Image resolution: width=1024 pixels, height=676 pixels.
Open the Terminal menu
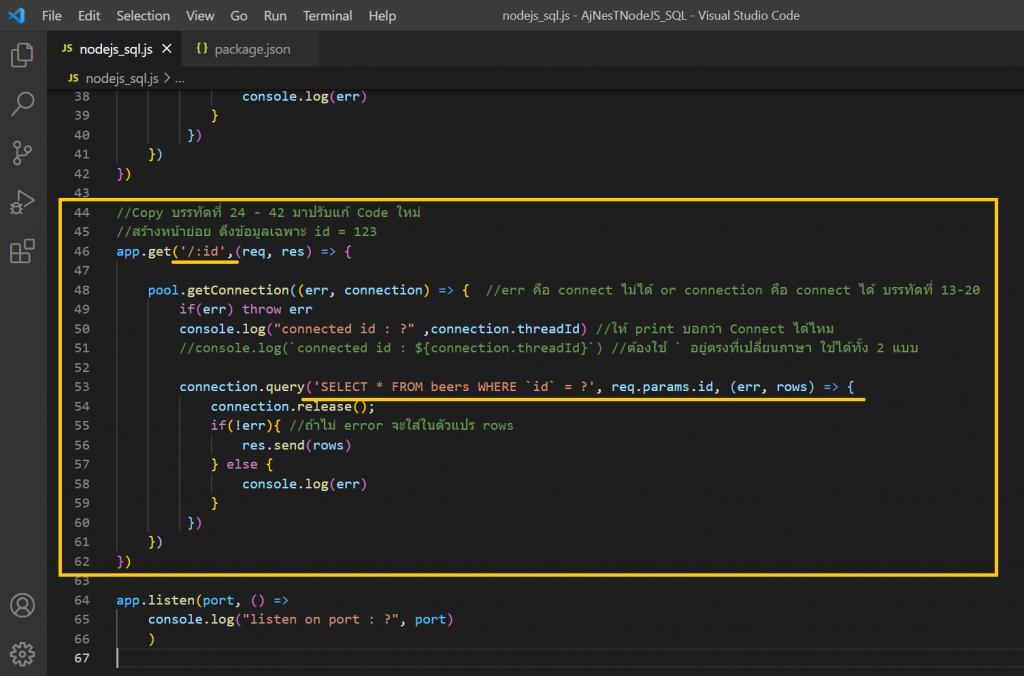(327, 16)
